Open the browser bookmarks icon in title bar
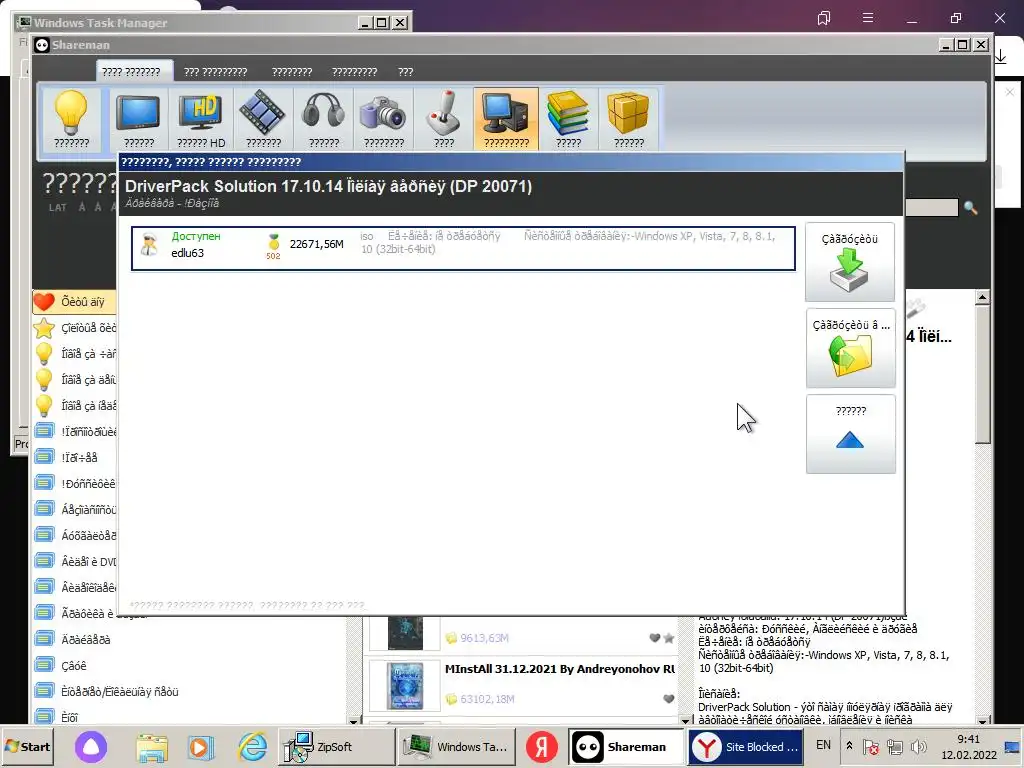This screenshot has height=768, width=1024. click(824, 18)
